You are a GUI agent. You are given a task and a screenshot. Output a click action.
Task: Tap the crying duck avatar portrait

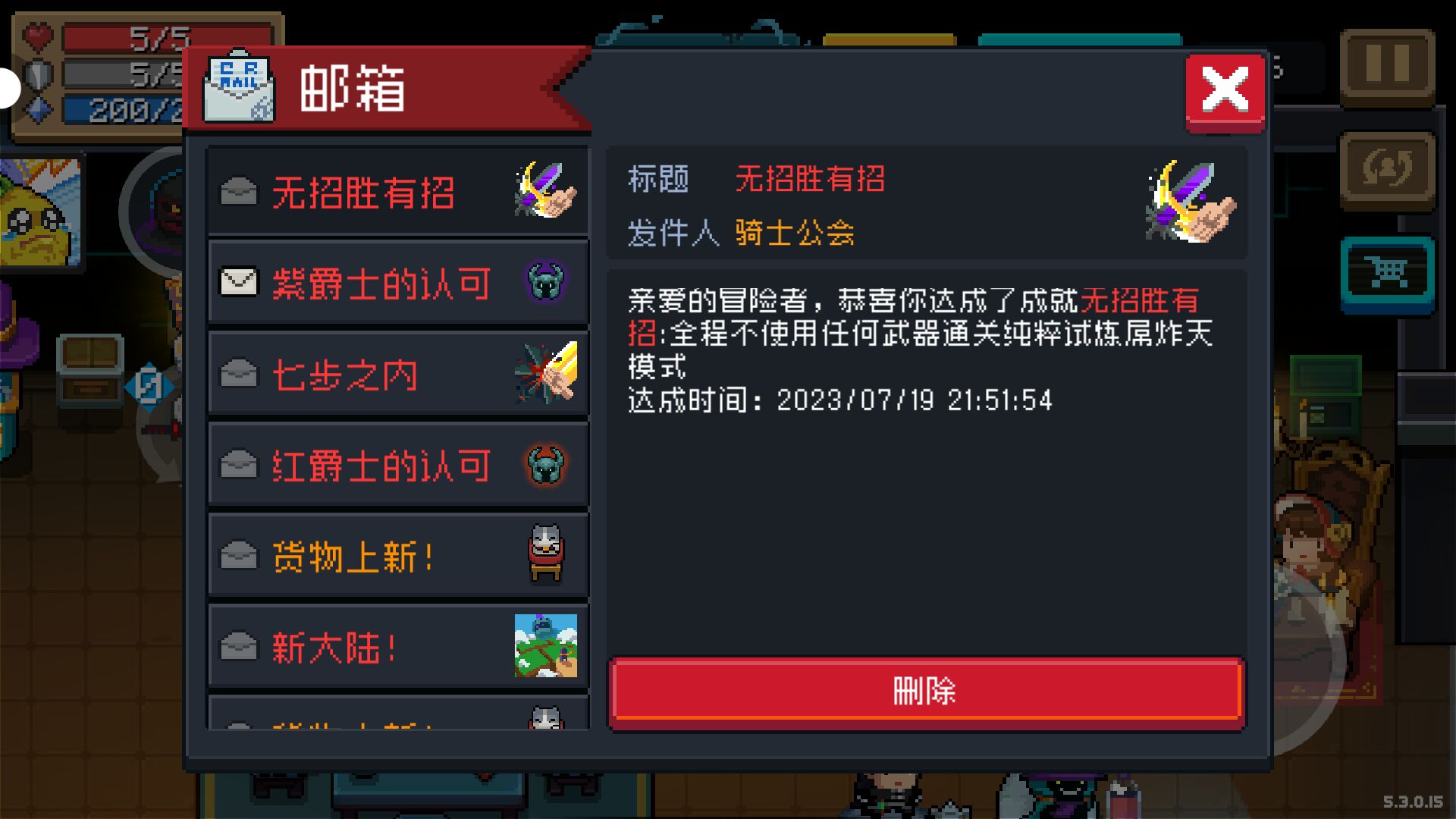(x=39, y=212)
